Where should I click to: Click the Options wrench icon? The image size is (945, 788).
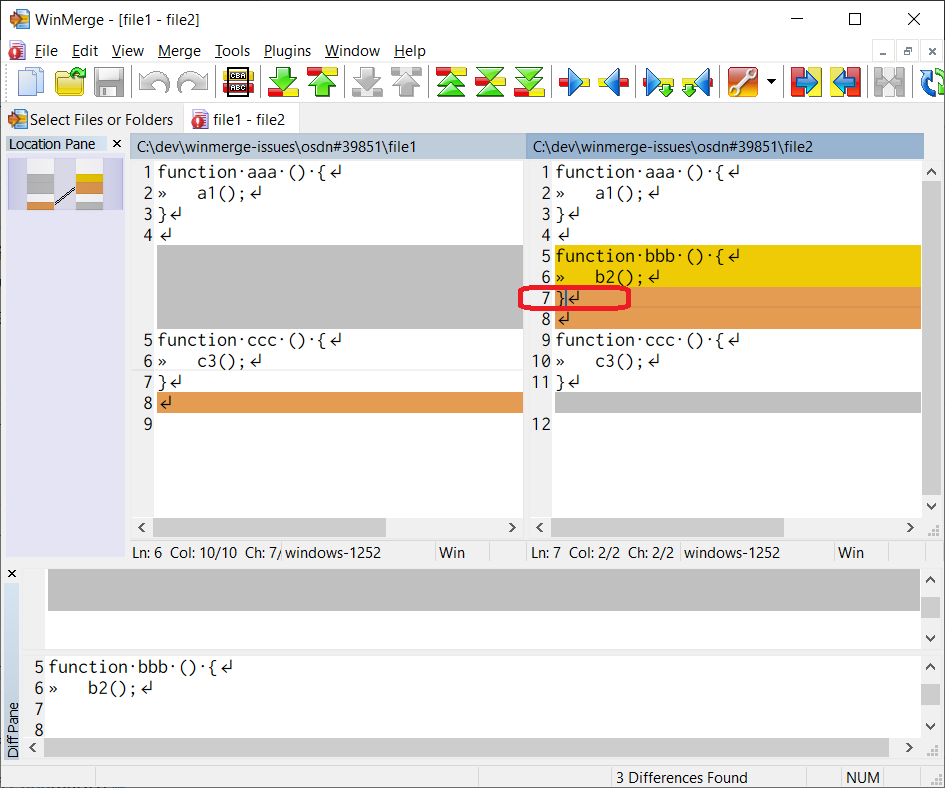coord(743,83)
